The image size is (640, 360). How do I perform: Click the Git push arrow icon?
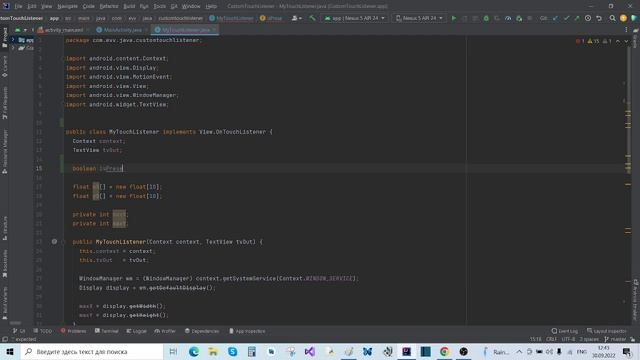pos(577,18)
